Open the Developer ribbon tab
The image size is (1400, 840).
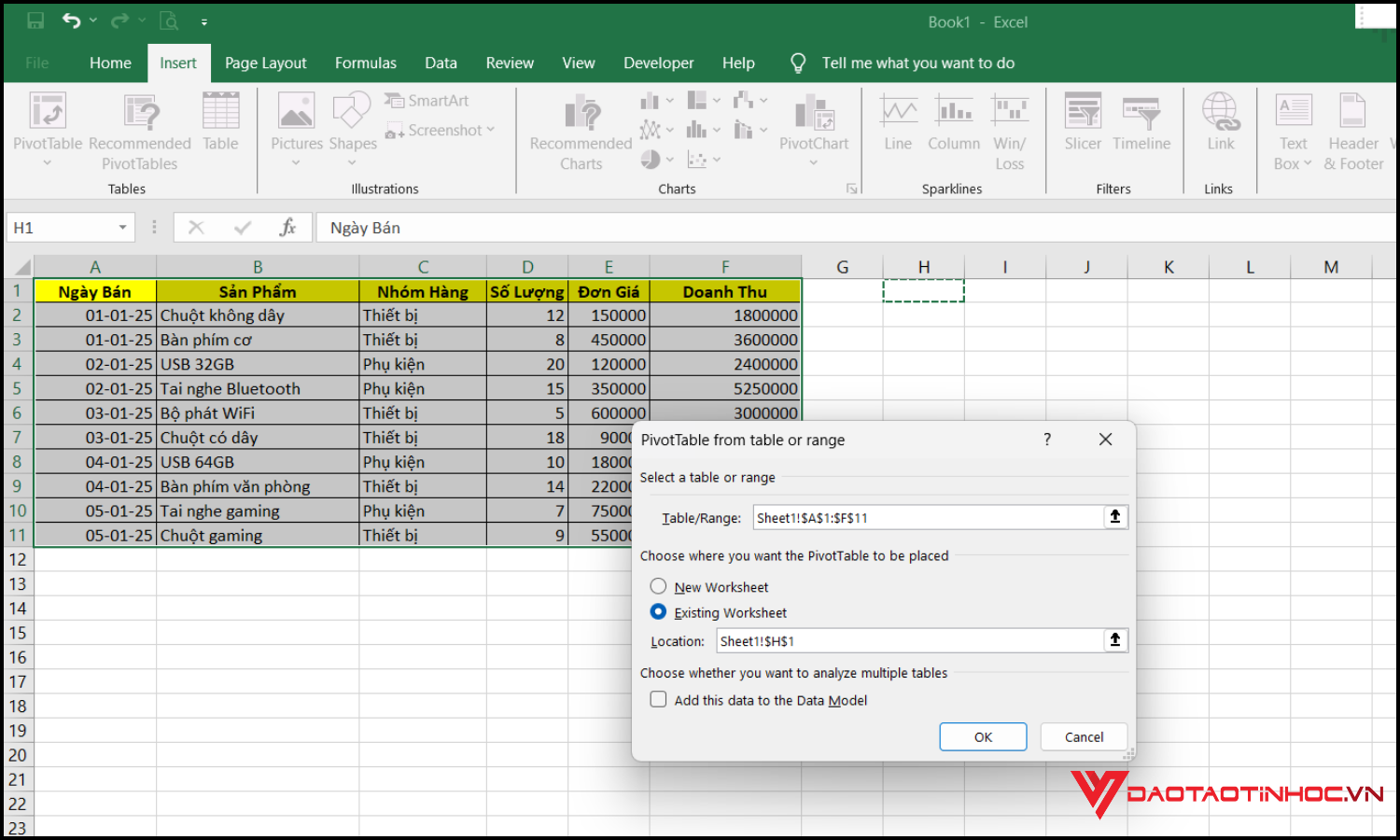pos(658,63)
